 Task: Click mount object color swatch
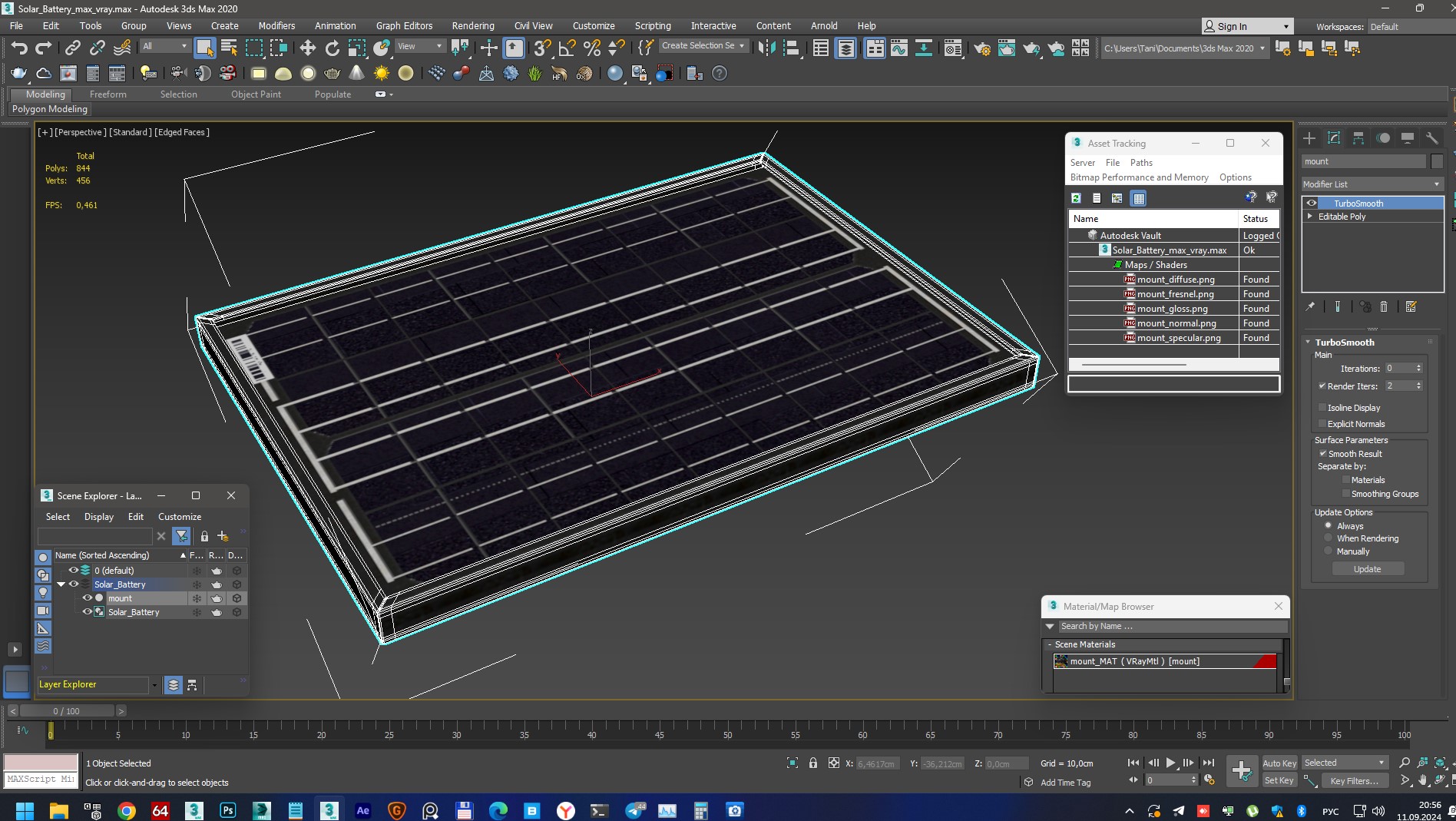pyautogui.click(x=1437, y=161)
